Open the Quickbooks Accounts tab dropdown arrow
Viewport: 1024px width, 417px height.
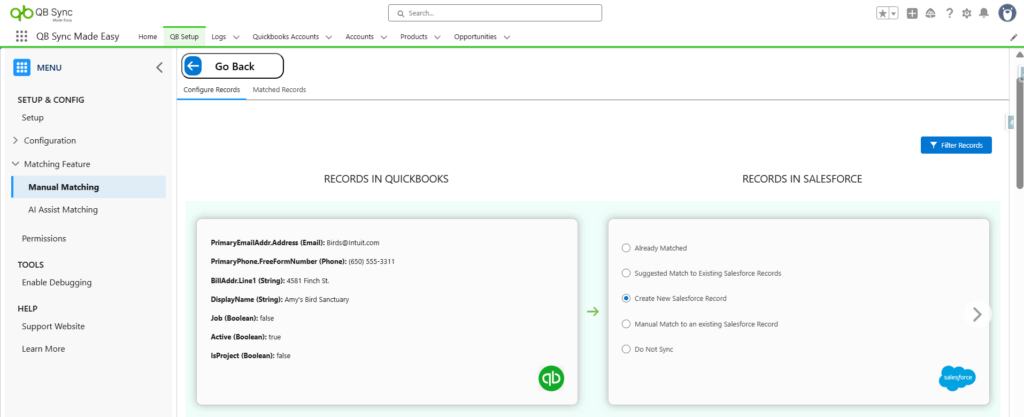tap(328, 37)
